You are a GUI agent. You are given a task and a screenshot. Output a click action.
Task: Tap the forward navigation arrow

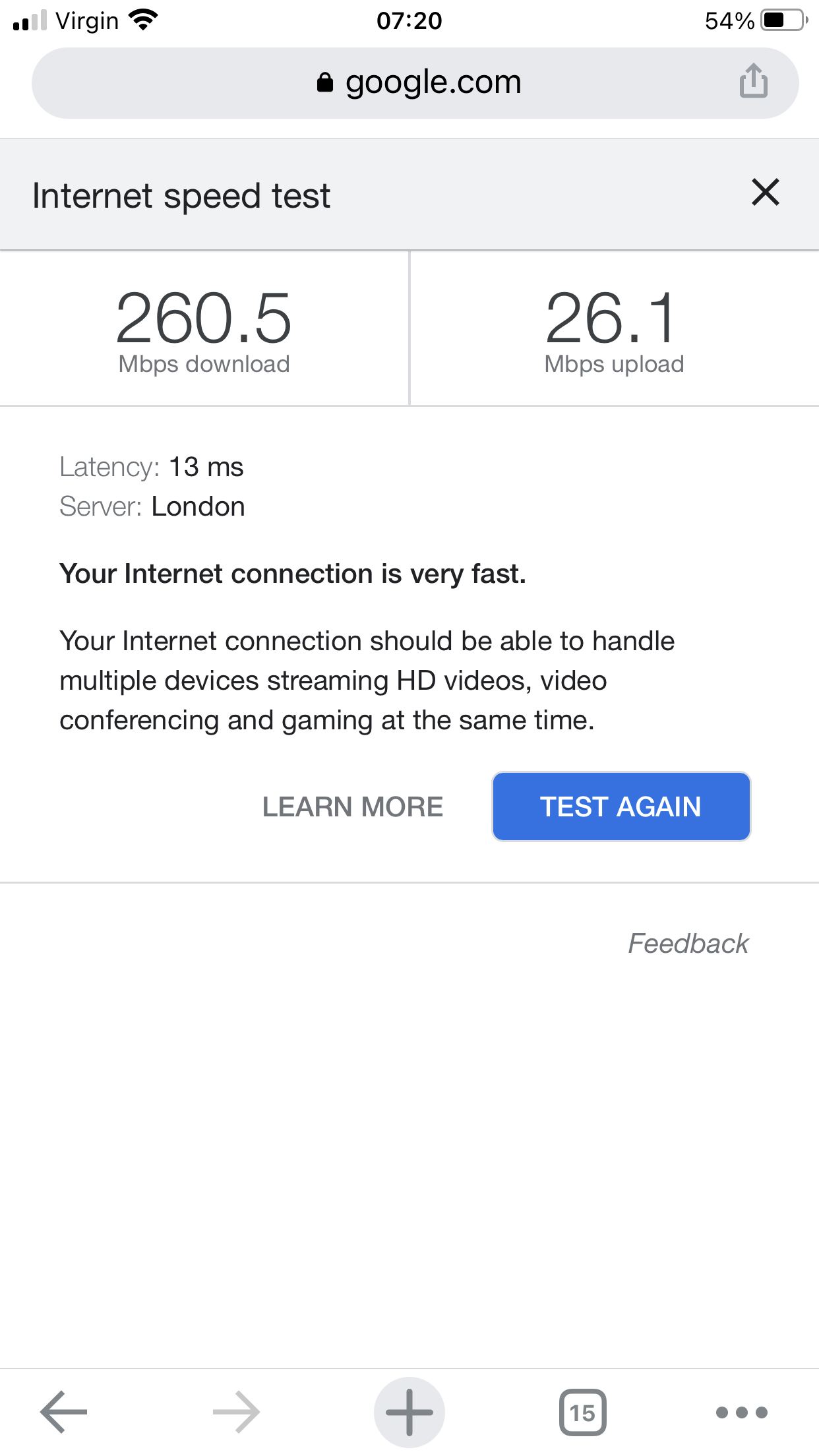(236, 1412)
